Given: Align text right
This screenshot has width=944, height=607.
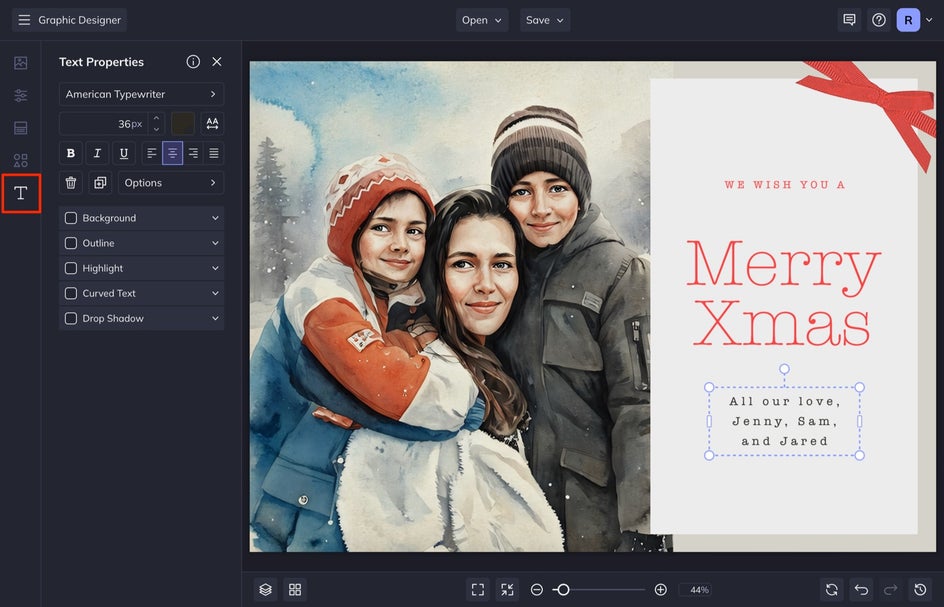Looking at the screenshot, I should pos(193,153).
